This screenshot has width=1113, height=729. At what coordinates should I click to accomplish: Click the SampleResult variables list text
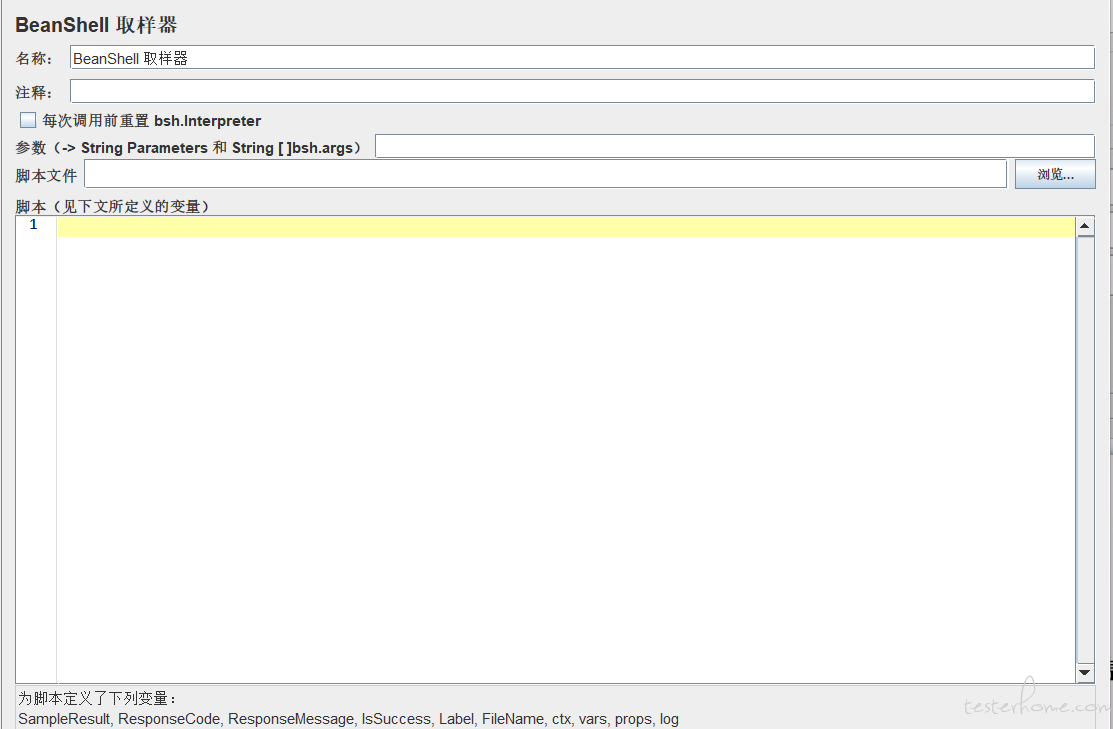point(348,718)
